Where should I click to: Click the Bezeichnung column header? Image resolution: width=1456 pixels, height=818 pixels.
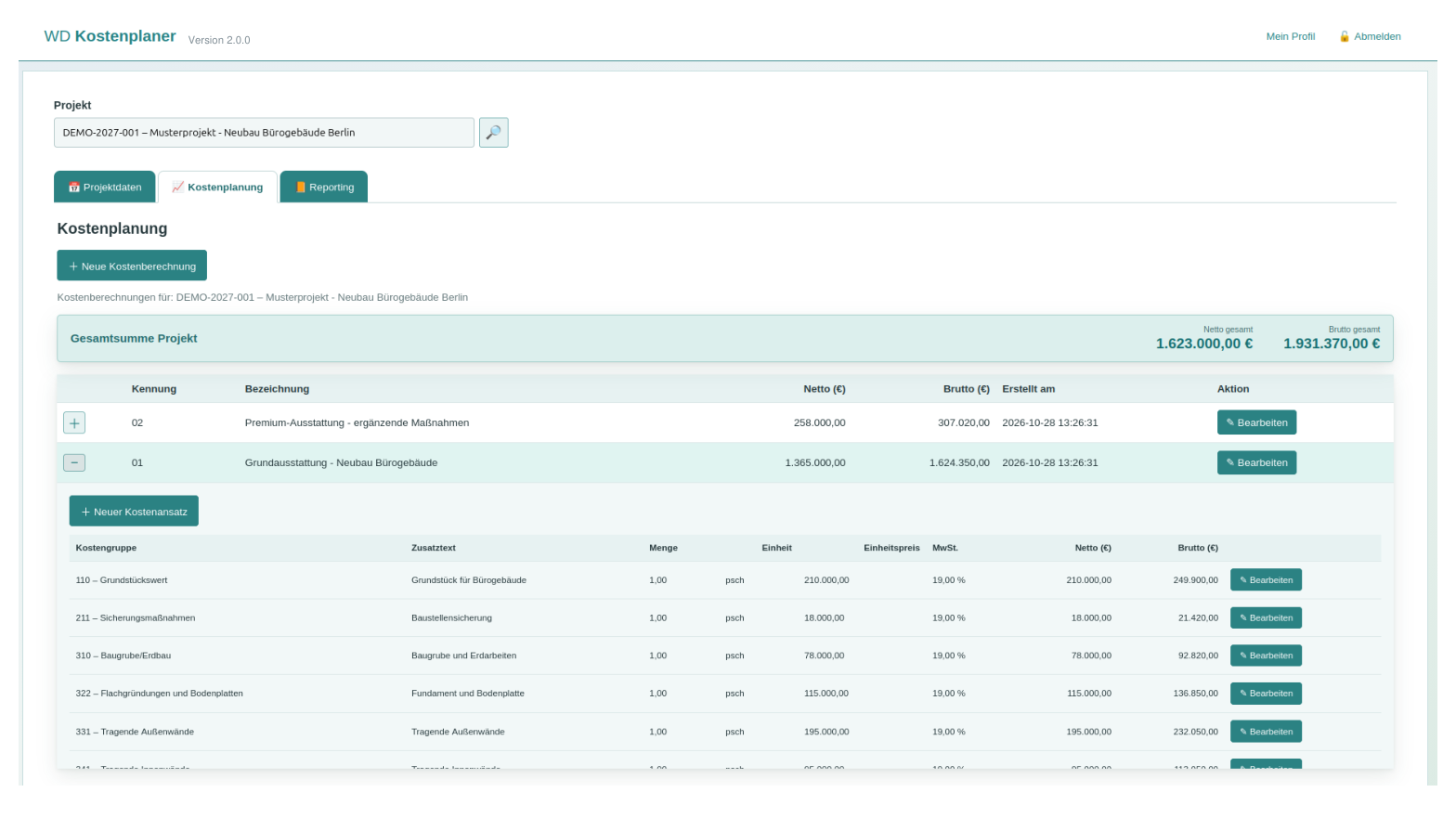277,389
